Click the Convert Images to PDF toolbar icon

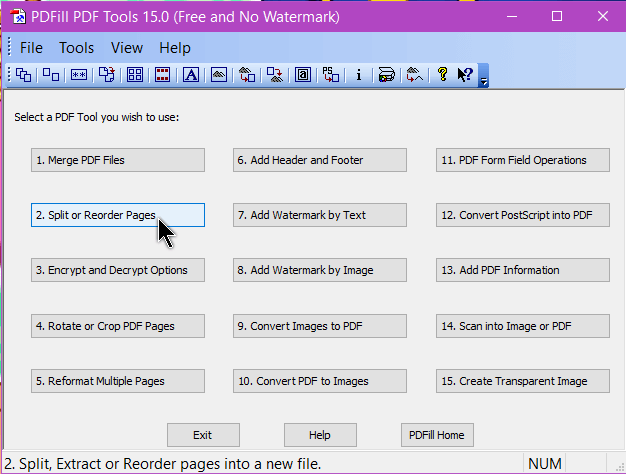point(247,75)
